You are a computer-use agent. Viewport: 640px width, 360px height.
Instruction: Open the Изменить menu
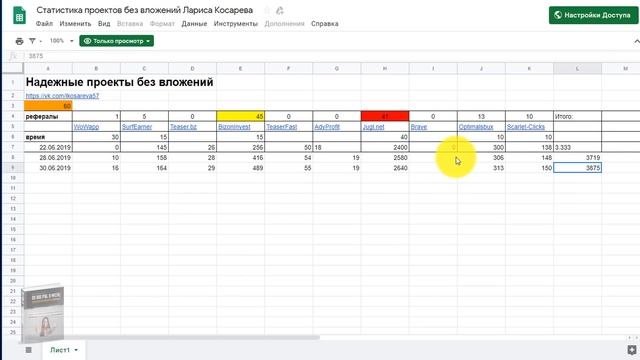click(76, 24)
